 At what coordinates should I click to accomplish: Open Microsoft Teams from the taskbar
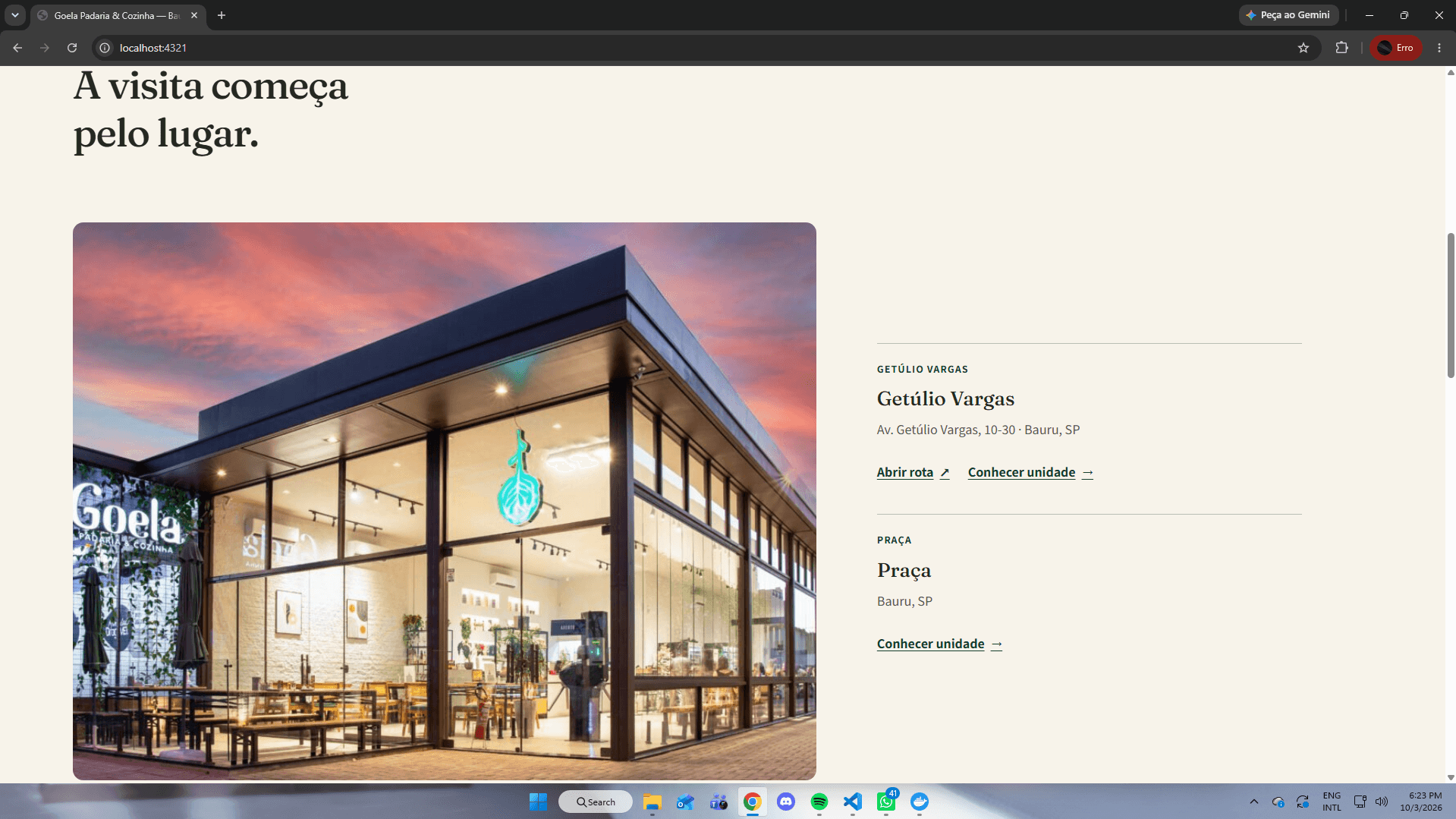coord(719,802)
